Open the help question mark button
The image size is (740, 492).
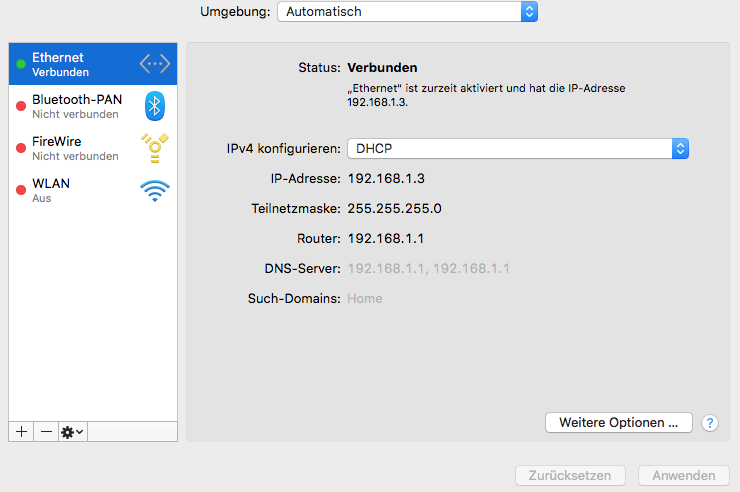[710, 423]
